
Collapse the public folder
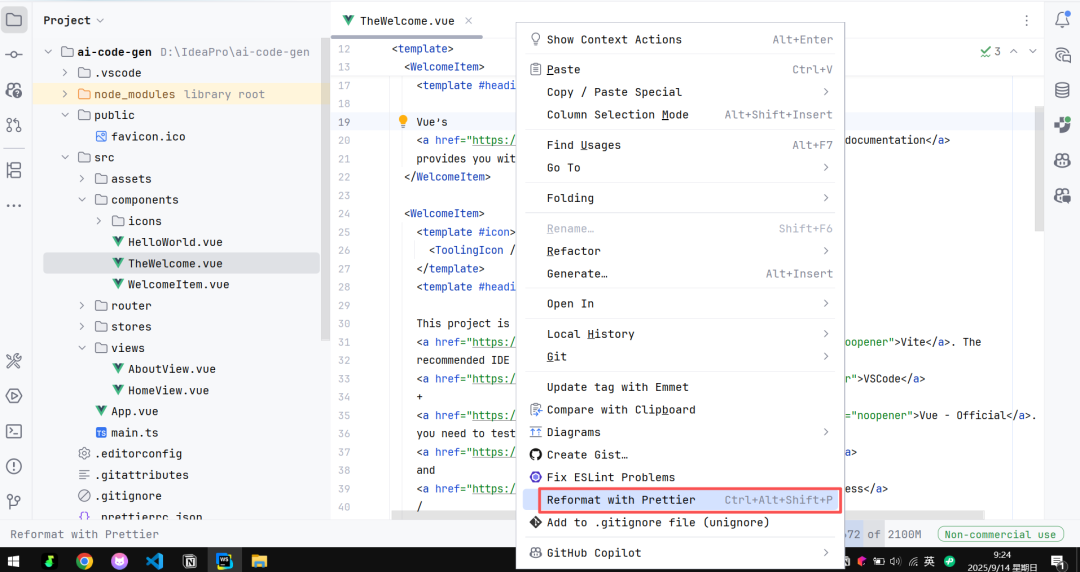tap(65, 115)
